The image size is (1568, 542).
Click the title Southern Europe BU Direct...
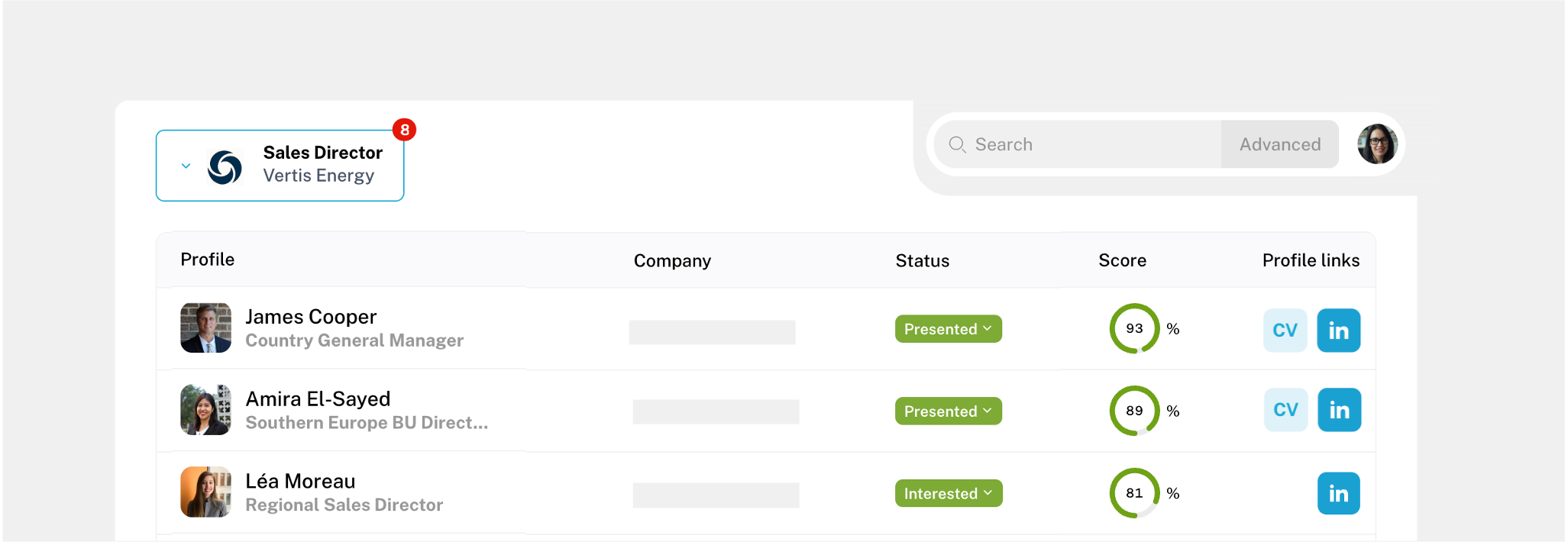tap(367, 423)
